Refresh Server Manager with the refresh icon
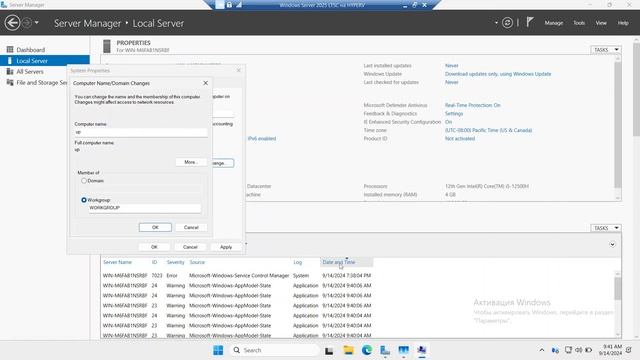Viewport: 640px width, 360px height. pos(507,23)
